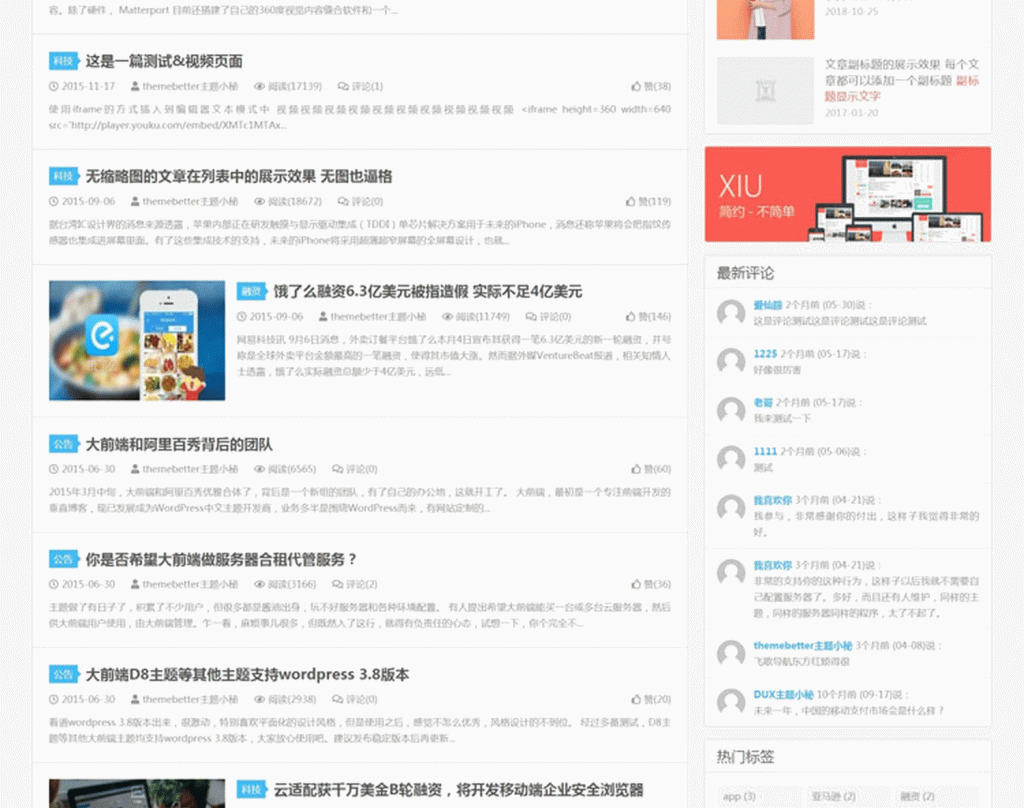Click the 云适配 article thumbnail image
The height and width of the screenshot is (808, 1024).
(137, 794)
